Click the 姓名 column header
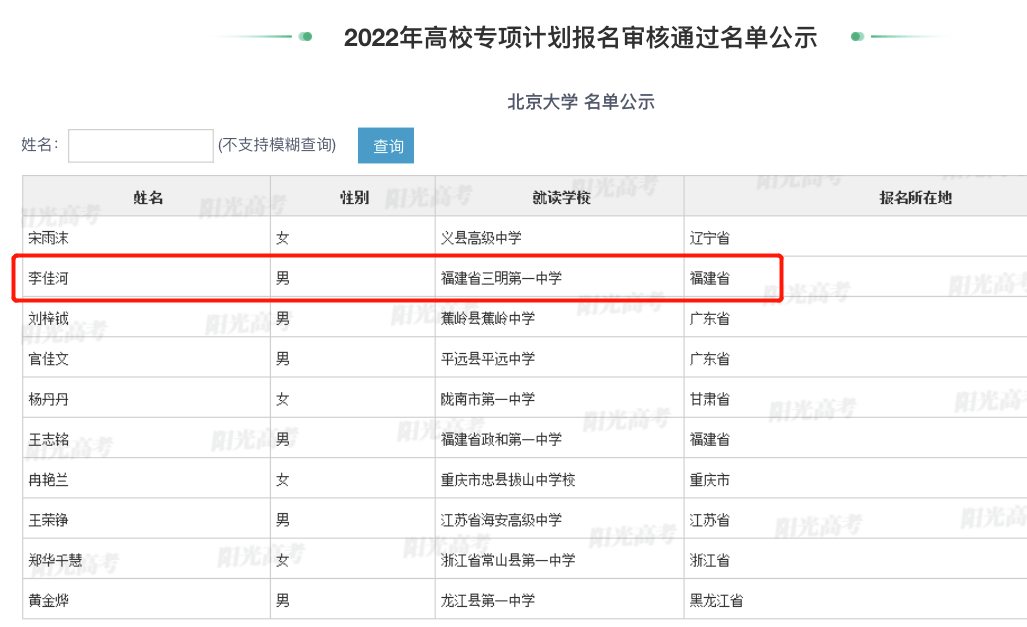This screenshot has width=1027, height=627. point(148,197)
